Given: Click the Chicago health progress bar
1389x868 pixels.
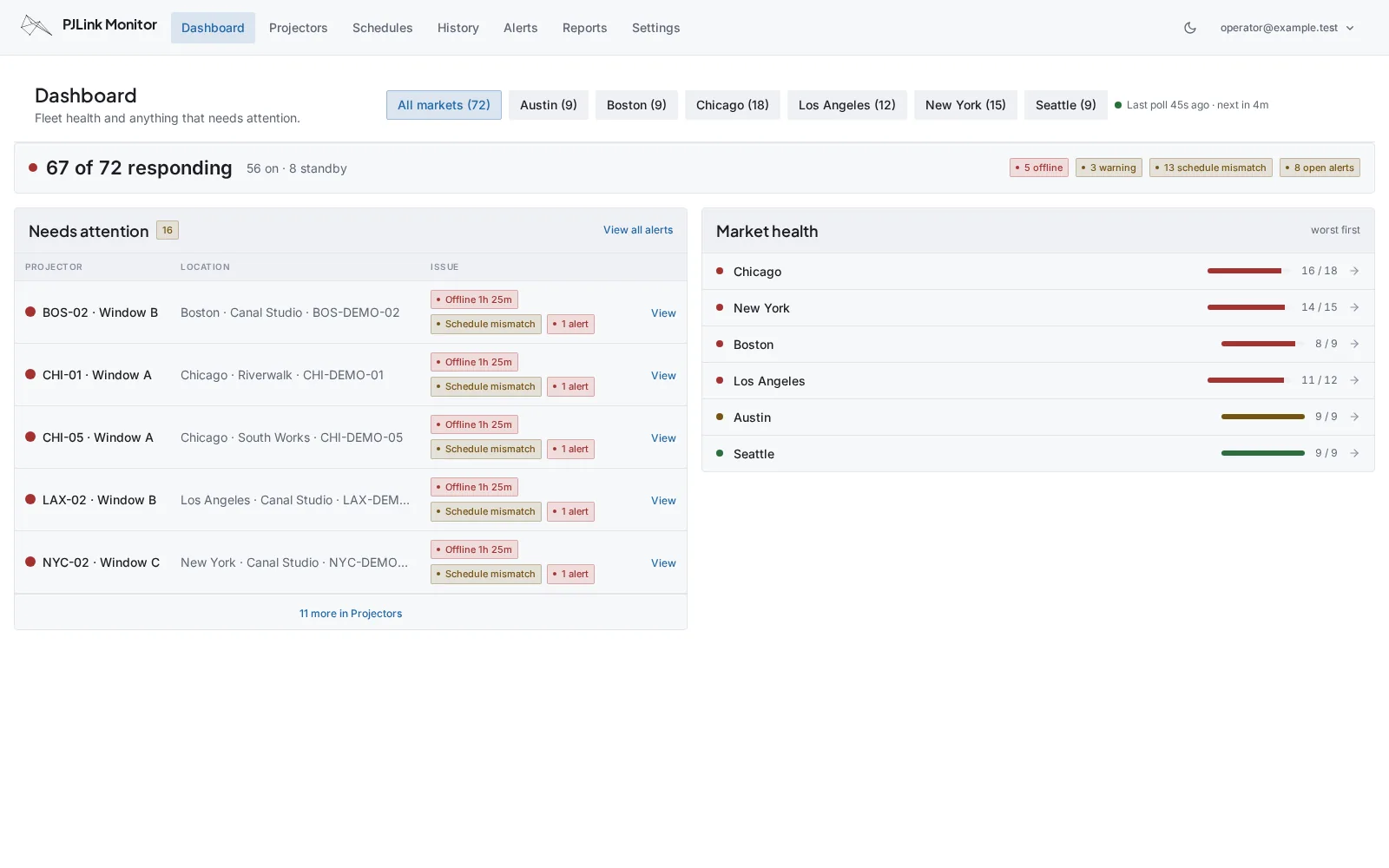Looking at the screenshot, I should tap(1249, 271).
